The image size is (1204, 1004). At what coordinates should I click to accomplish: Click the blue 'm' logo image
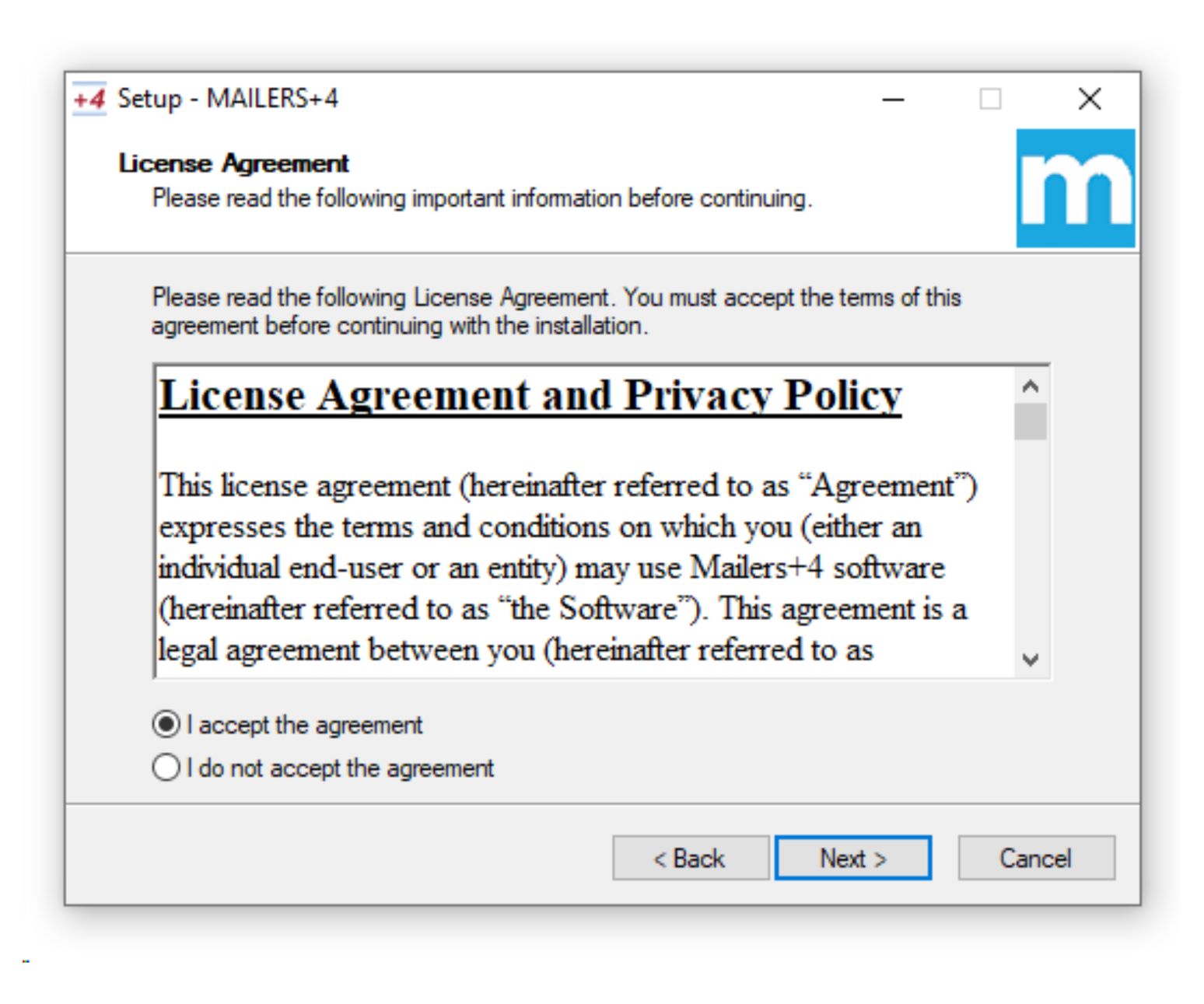(x=1075, y=188)
